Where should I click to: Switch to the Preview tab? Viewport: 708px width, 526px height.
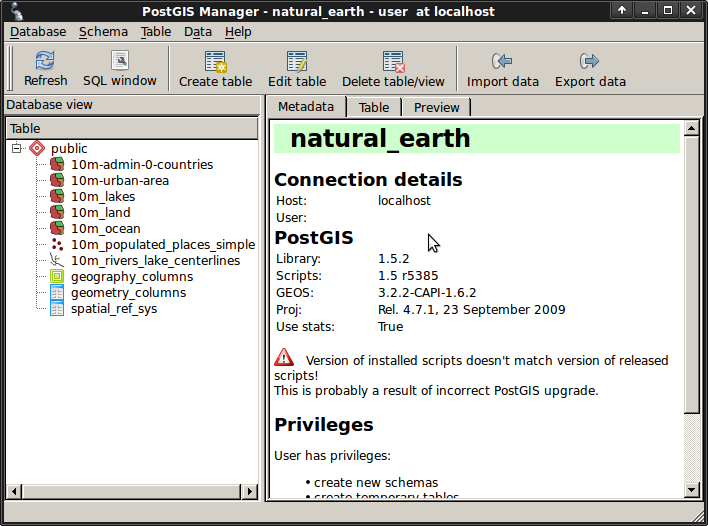(x=436, y=107)
